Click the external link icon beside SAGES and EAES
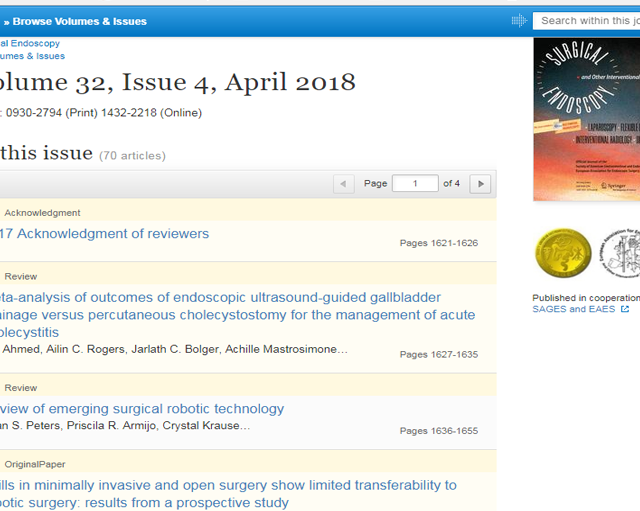This screenshot has height=511, width=640. (x=625, y=310)
